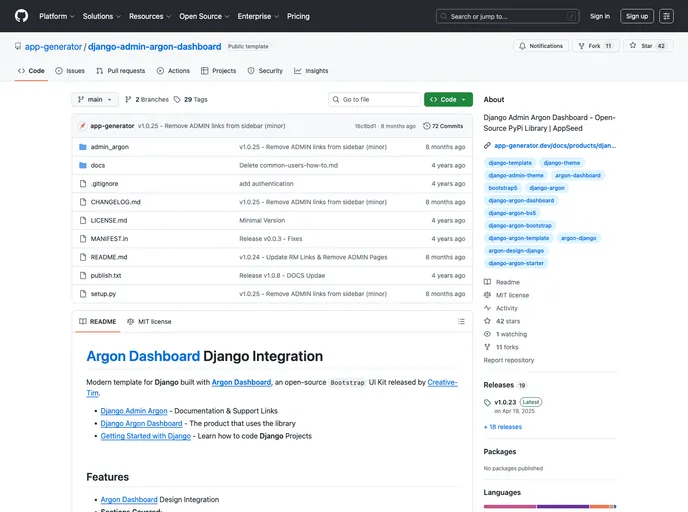688x512 pixels.
Task: Click the Notifications bell icon
Action: coord(522,46)
